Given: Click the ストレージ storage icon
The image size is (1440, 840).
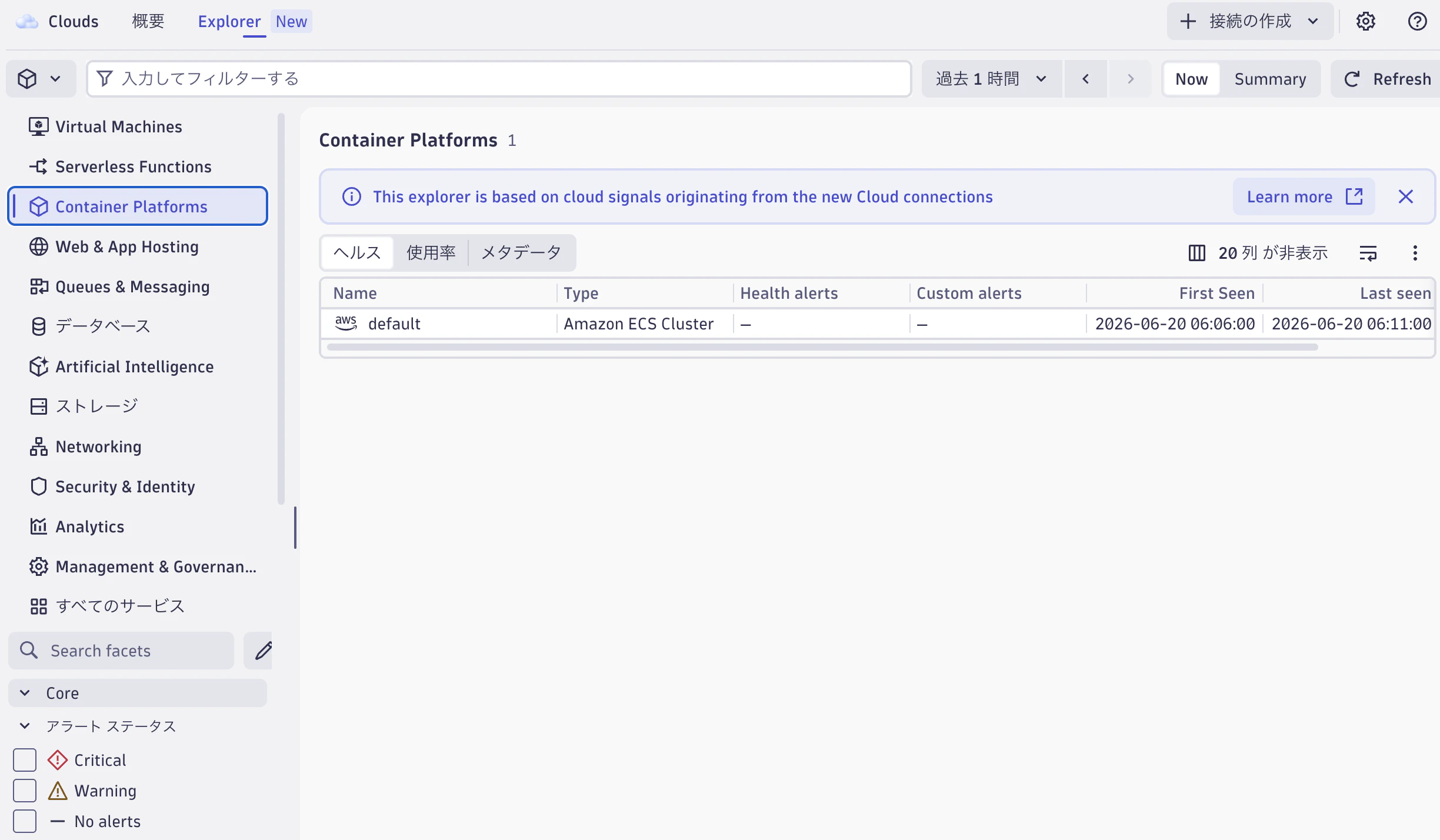Looking at the screenshot, I should point(39,406).
